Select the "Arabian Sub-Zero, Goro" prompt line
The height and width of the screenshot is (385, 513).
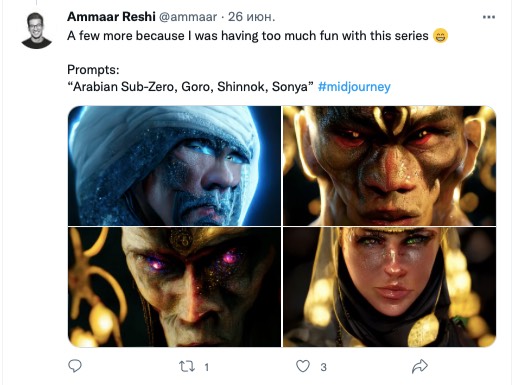[x=191, y=87]
